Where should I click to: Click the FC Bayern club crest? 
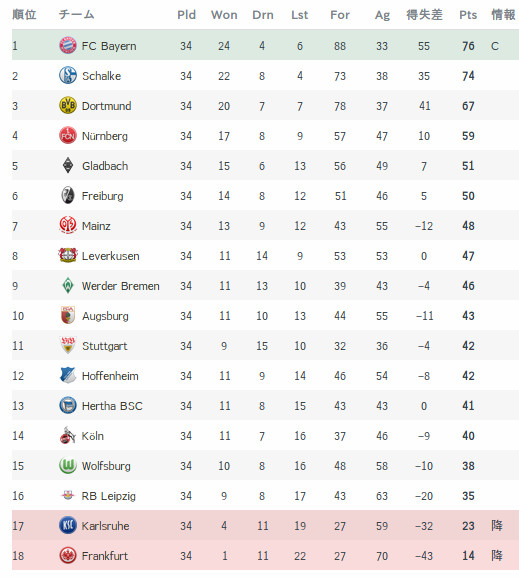pyautogui.click(x=68, y=45)
